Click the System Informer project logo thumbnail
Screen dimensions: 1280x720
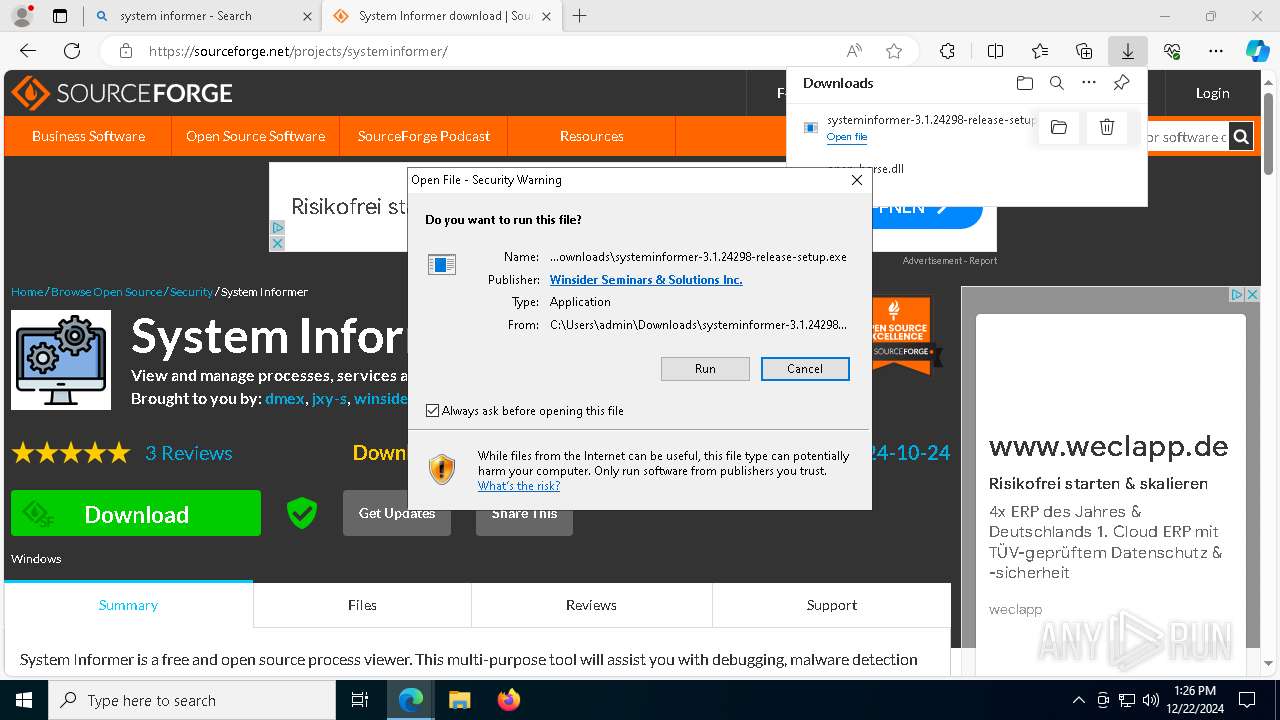[x=61, y=360]
